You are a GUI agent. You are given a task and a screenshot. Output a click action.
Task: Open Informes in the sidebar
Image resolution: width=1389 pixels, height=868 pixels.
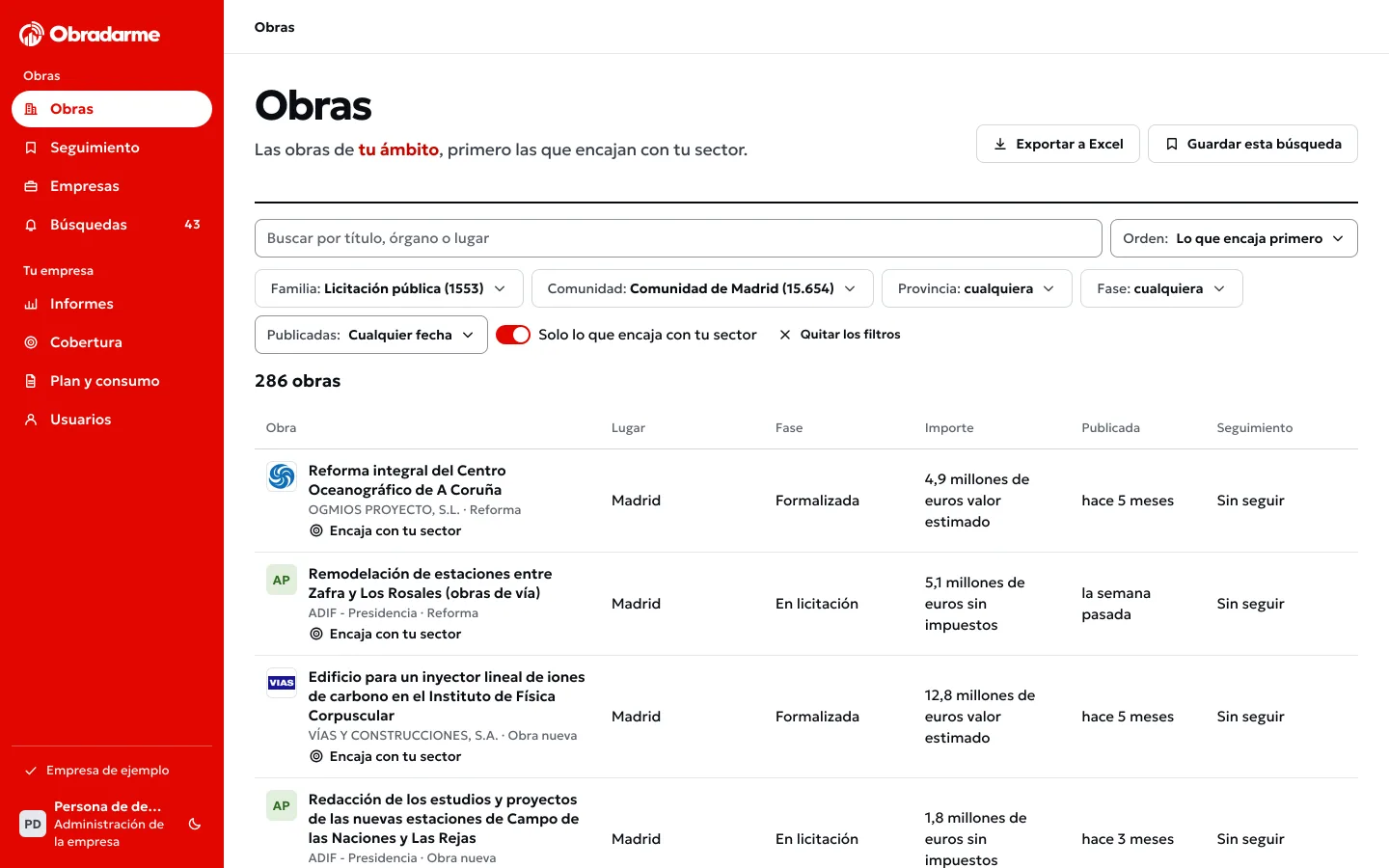pyautogui.click(x=112, y=304)
